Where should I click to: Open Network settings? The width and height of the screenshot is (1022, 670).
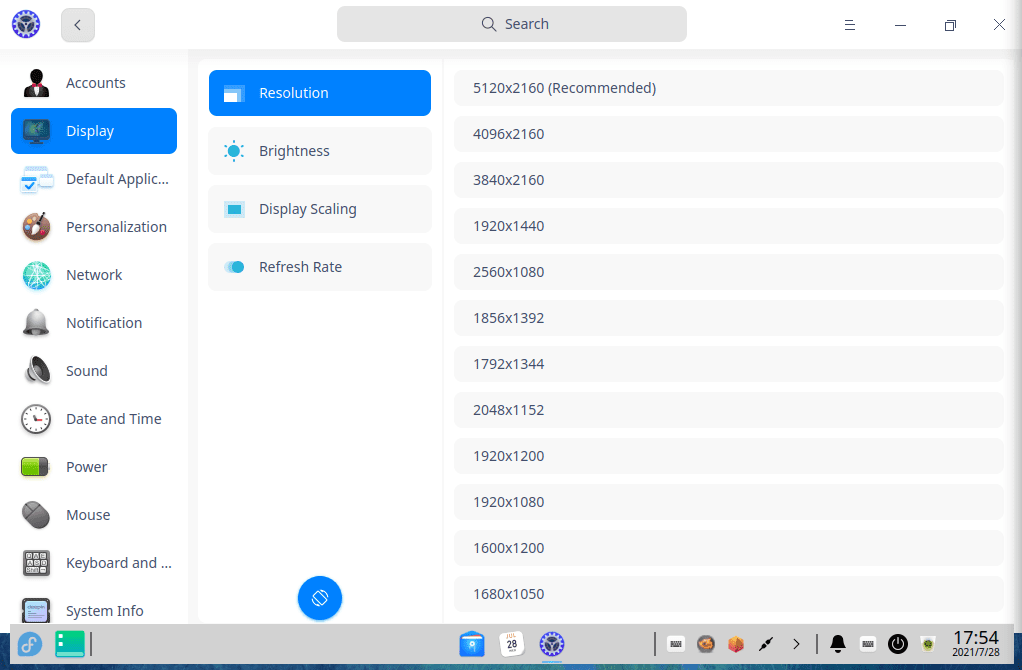pyautogui.click(x=94, y=275)
